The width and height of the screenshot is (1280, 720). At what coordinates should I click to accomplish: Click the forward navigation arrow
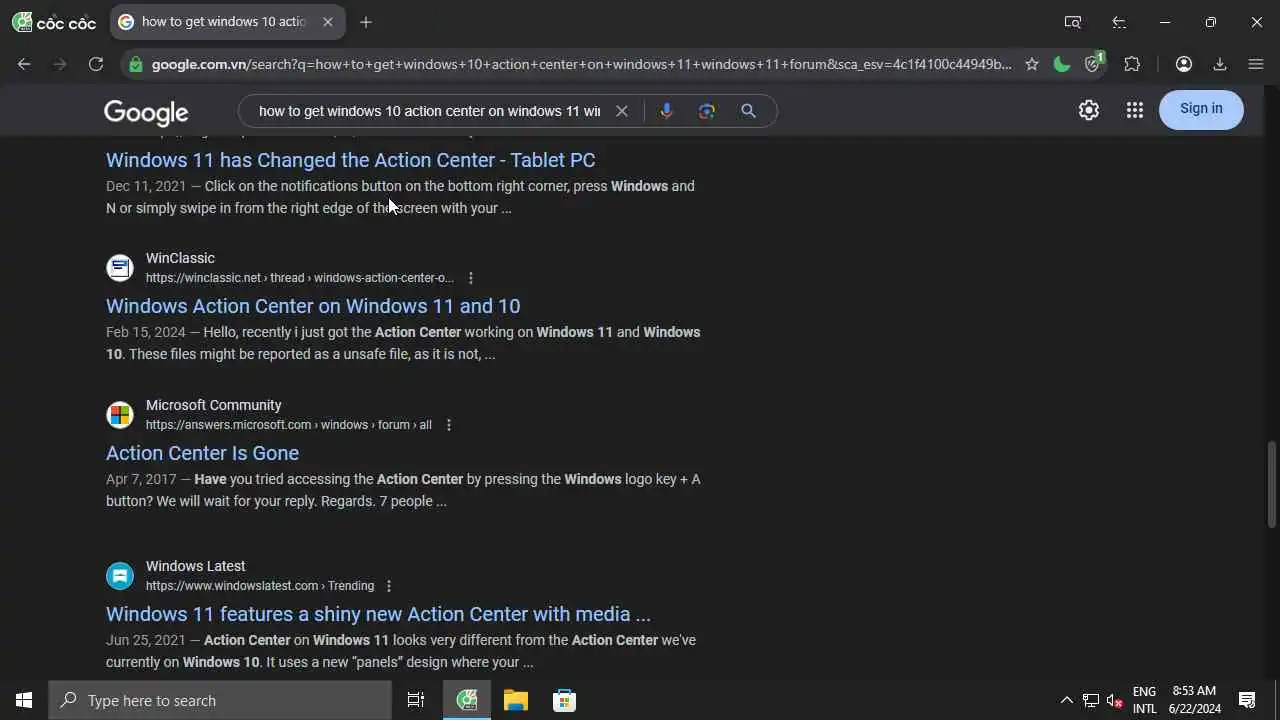(x=60, y=64)
